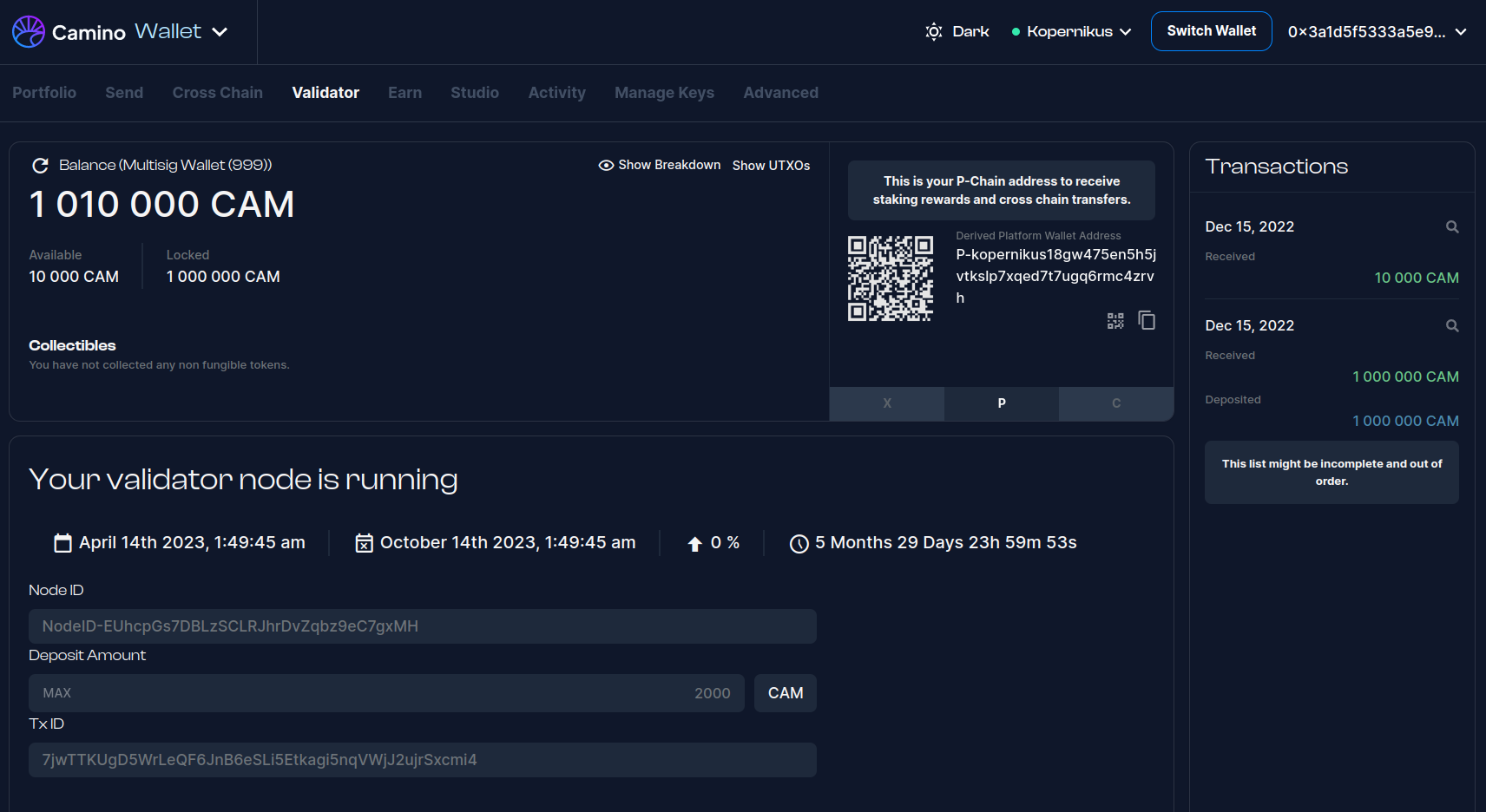Image resolution: width=1486 pixels, height=812 pixels.
Task: Open the Cross Chain menu tab
Action: (217, 93)
